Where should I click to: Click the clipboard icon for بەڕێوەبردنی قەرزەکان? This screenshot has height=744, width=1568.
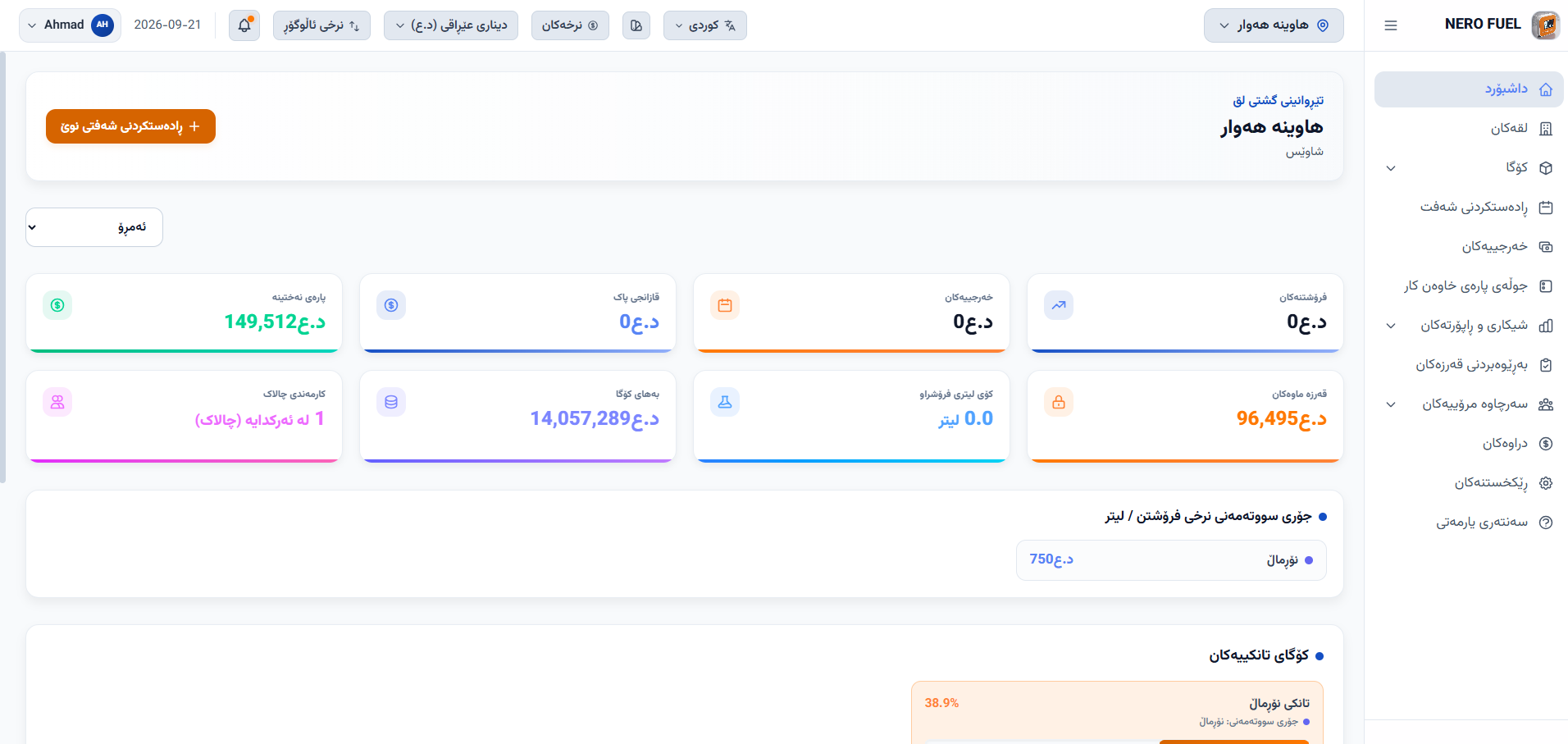[1546, 365]
